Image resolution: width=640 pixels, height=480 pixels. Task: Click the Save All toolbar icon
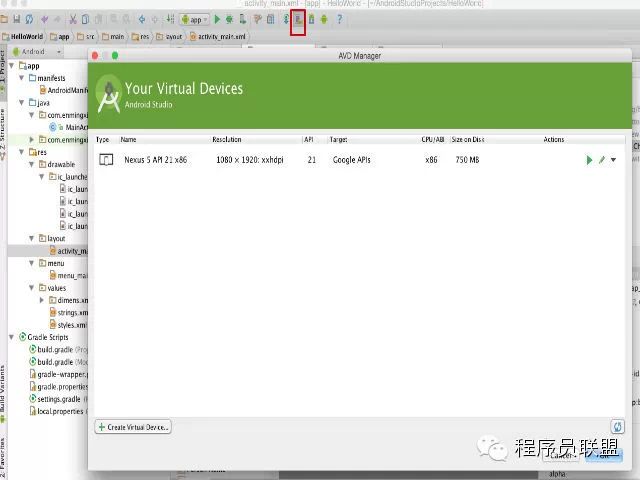pos(17,19)
